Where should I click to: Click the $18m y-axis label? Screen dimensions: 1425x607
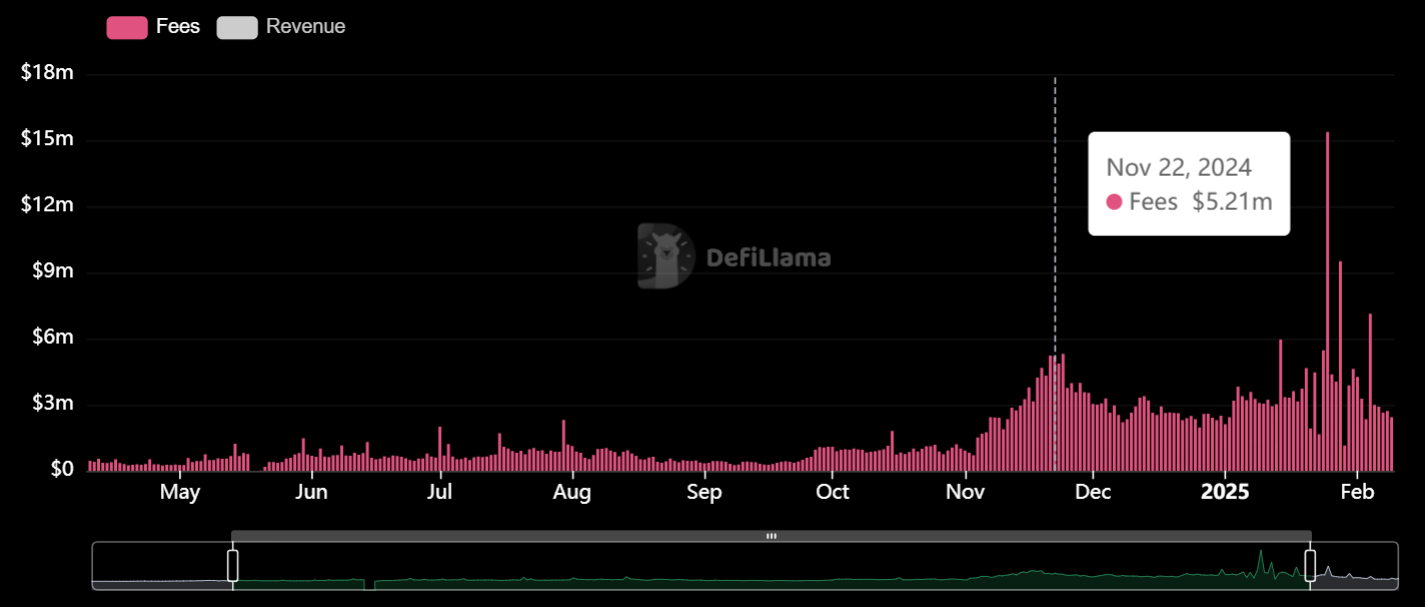(47, 73)
